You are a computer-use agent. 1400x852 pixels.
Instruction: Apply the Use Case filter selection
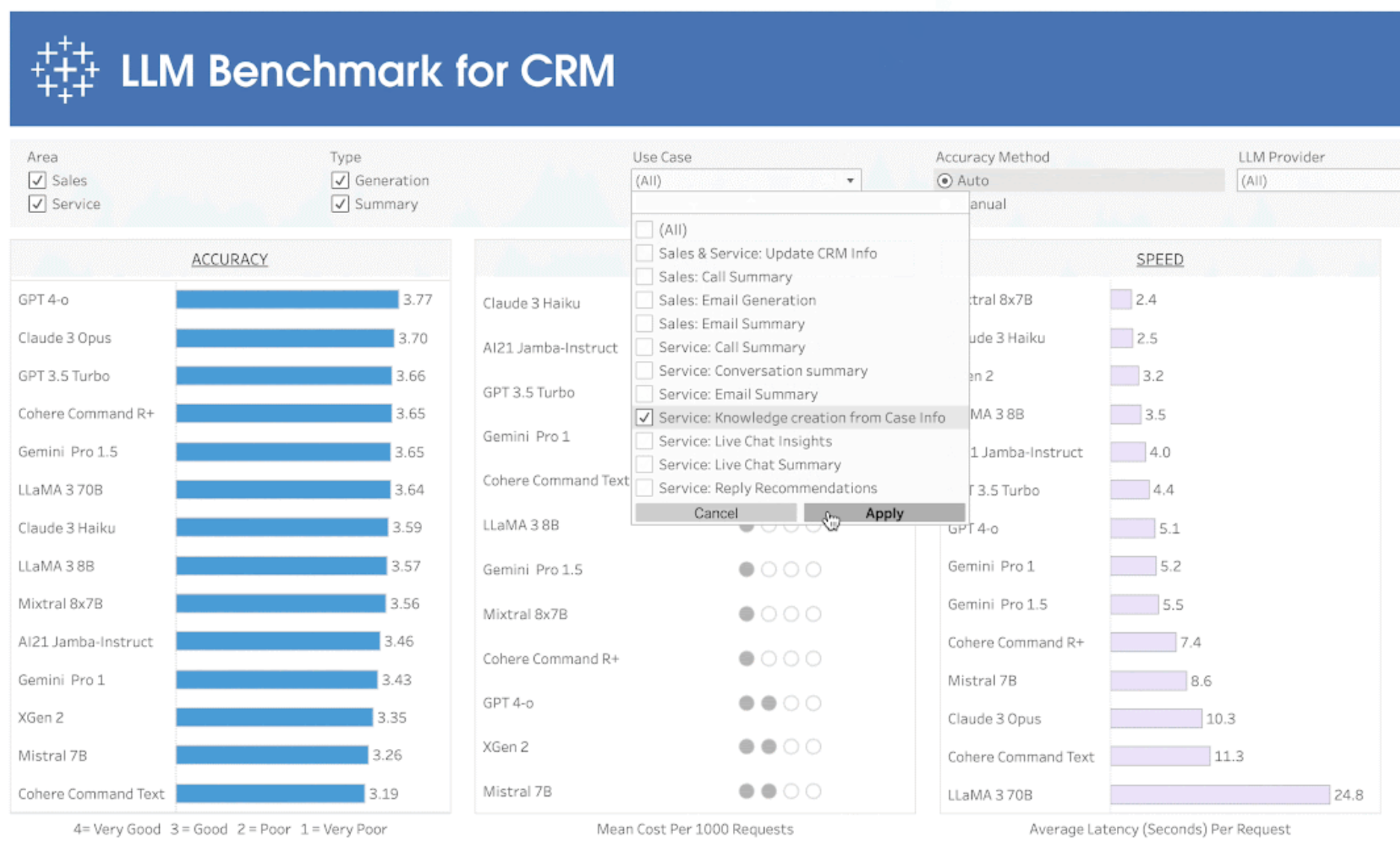tap(884, 513)
